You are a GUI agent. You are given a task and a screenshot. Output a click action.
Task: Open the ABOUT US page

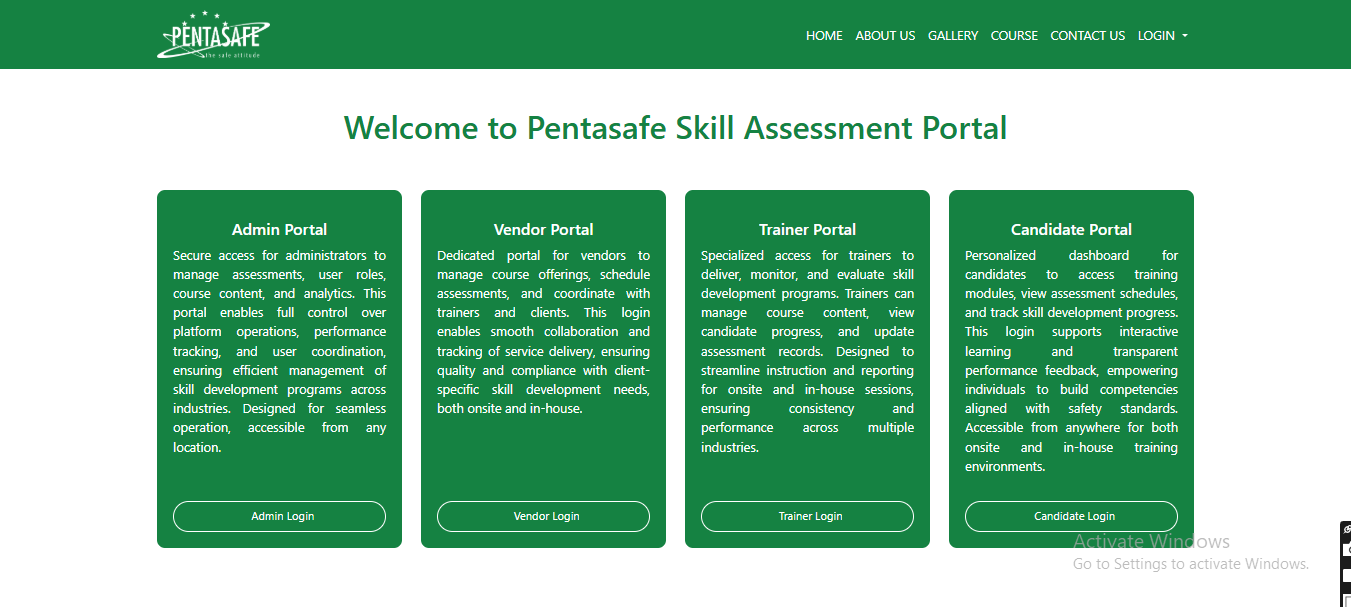[885, 36]
